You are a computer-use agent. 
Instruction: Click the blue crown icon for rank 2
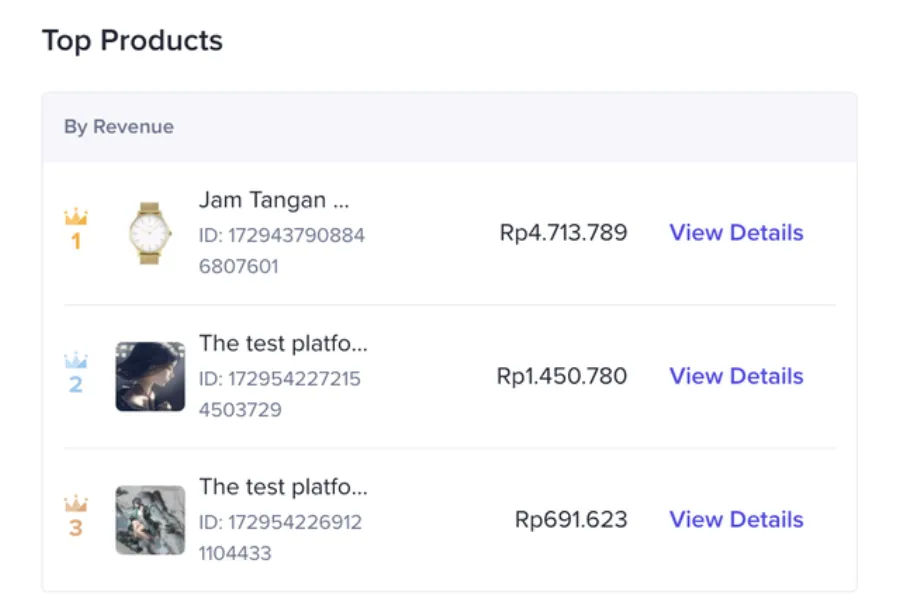[x=76, y=360]
